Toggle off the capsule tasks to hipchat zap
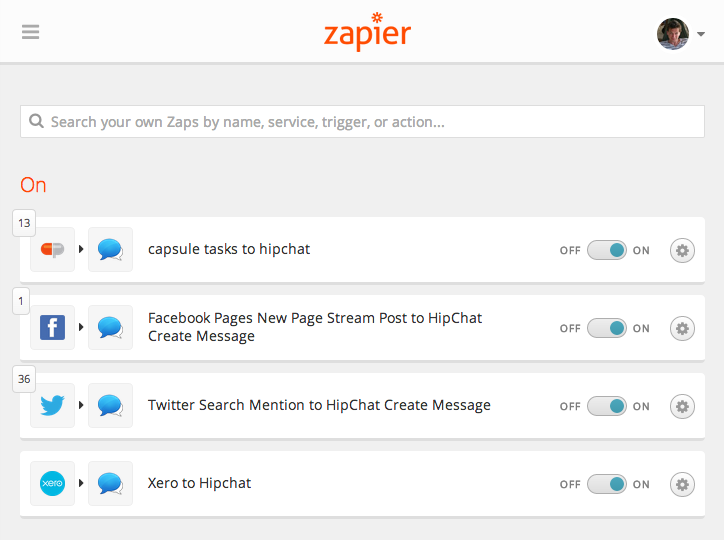Image resolution: width=724 pixels, height=540 pixels. (x=607, y=250)
